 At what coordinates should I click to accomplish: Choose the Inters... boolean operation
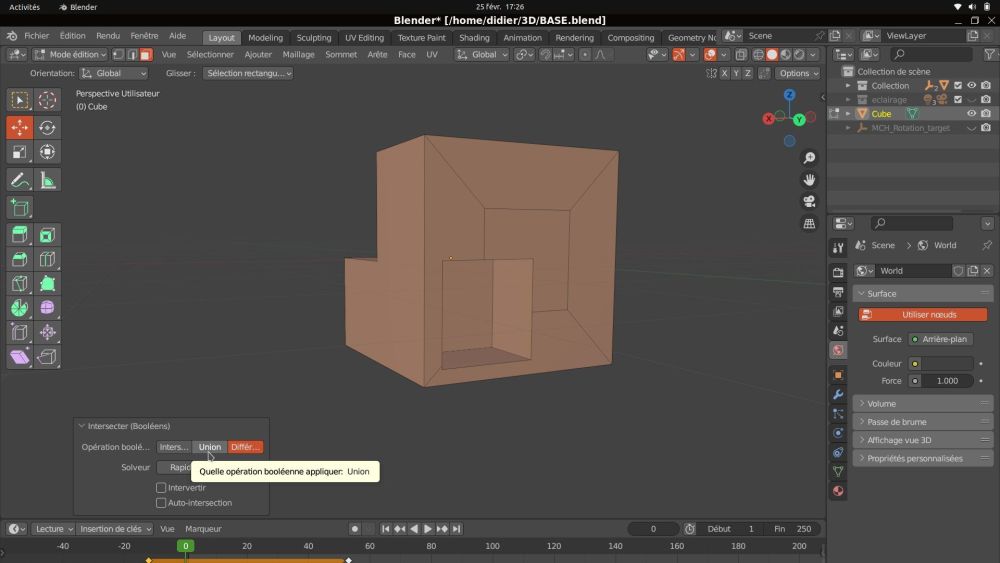point(174,447)
